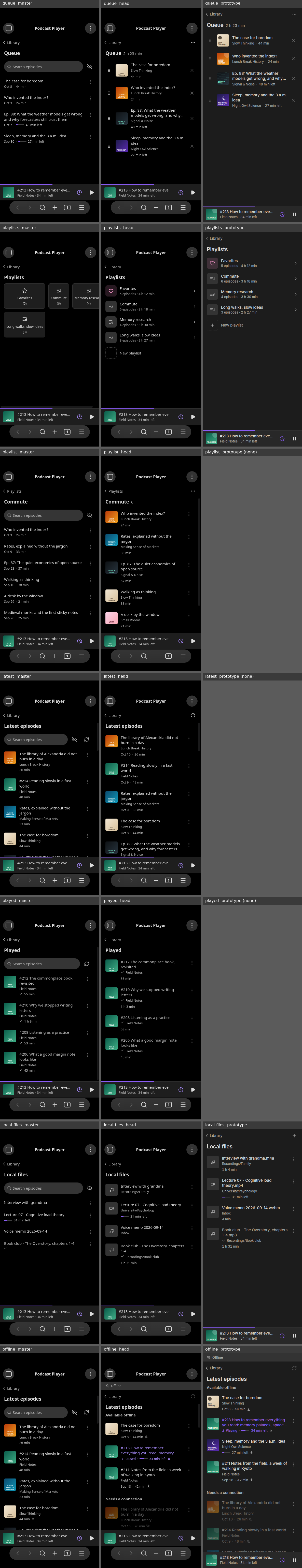The height and width of the screenshot is (1568, 302).
Task: Expand "Long walks, slow ideas" chevron in playlists prototype
Action: [296, 310]
